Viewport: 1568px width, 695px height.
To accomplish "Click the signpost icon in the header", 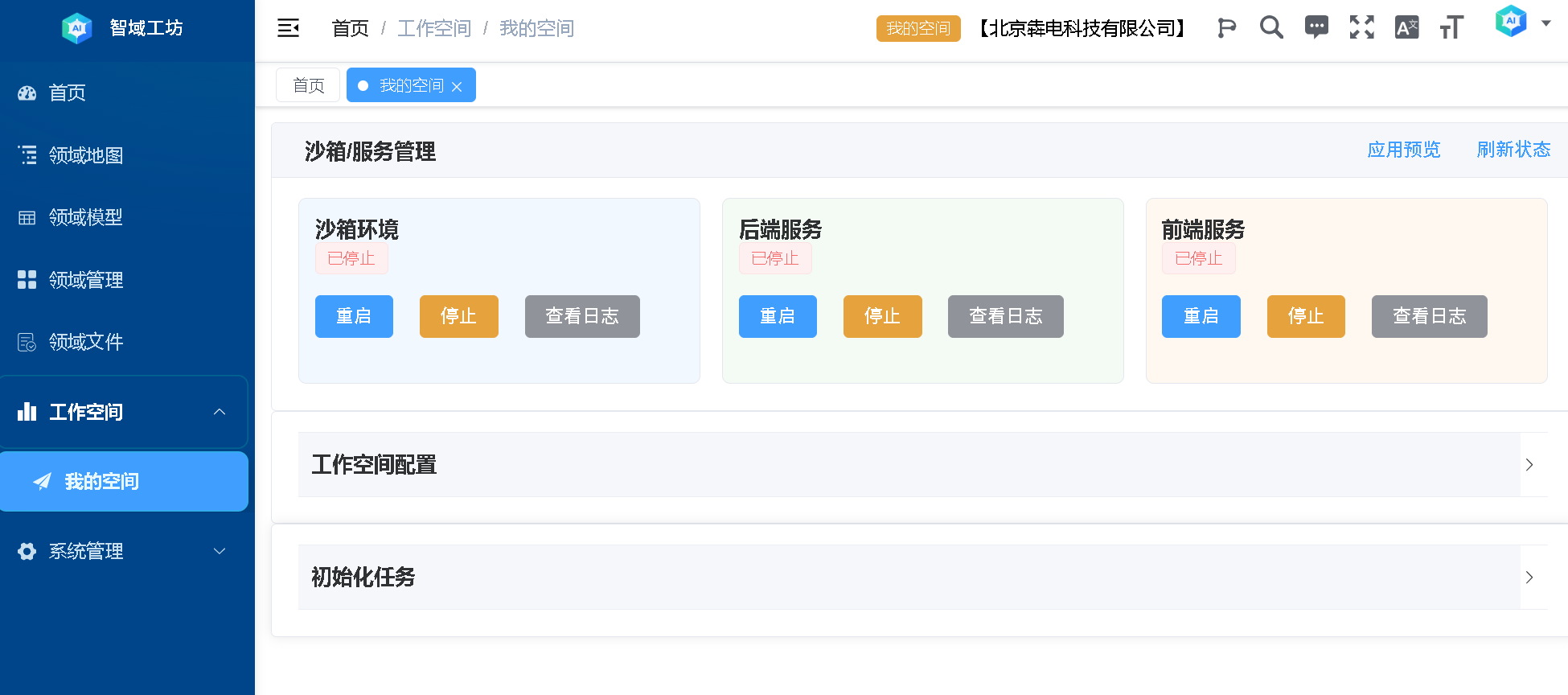I will tap(1225, 27).
